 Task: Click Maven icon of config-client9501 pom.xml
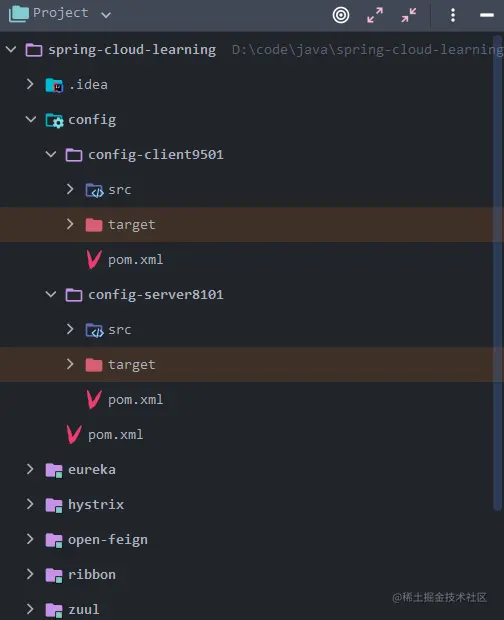tap(94, 259)
